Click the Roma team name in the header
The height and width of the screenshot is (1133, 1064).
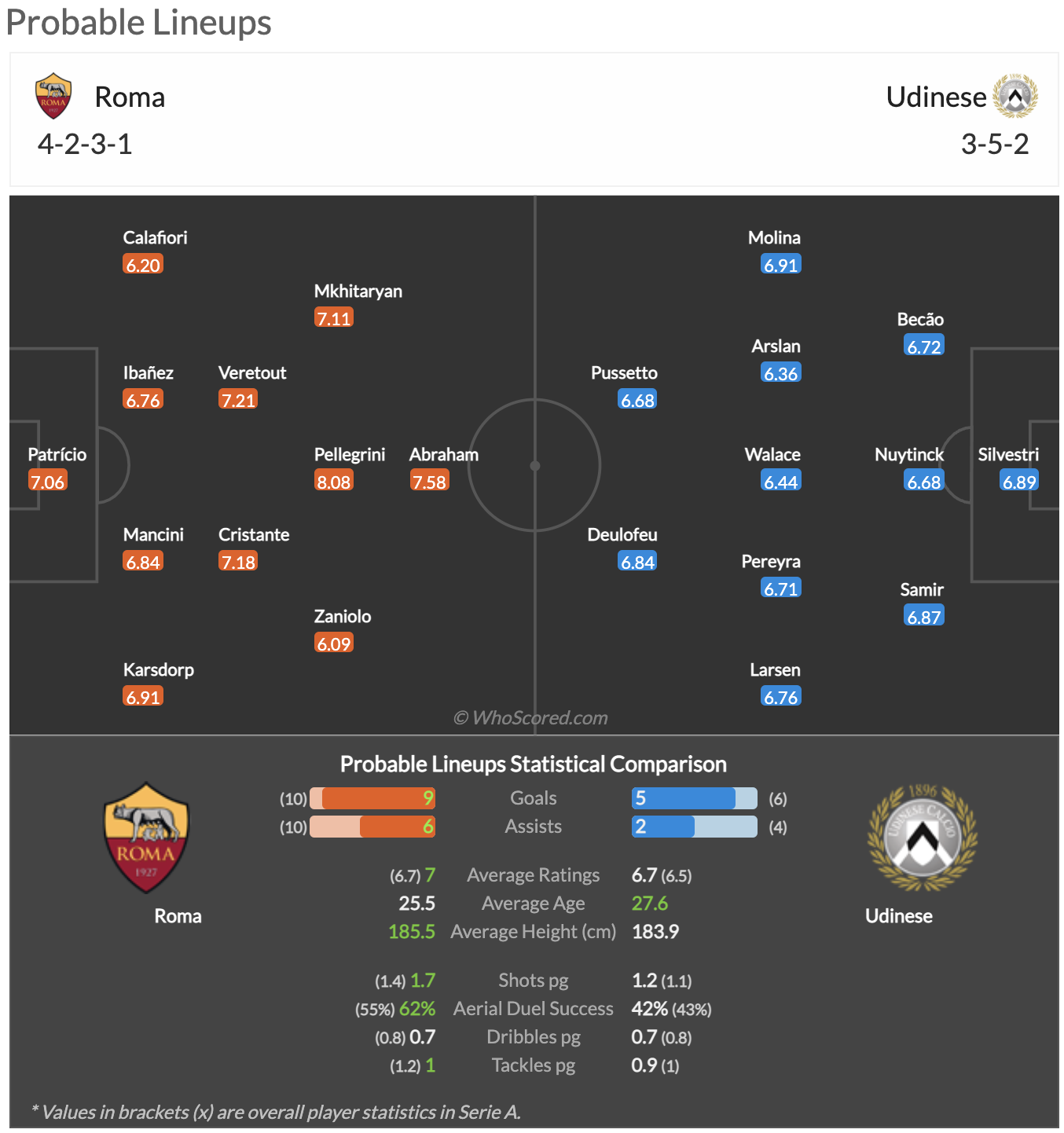pos(130,97)
